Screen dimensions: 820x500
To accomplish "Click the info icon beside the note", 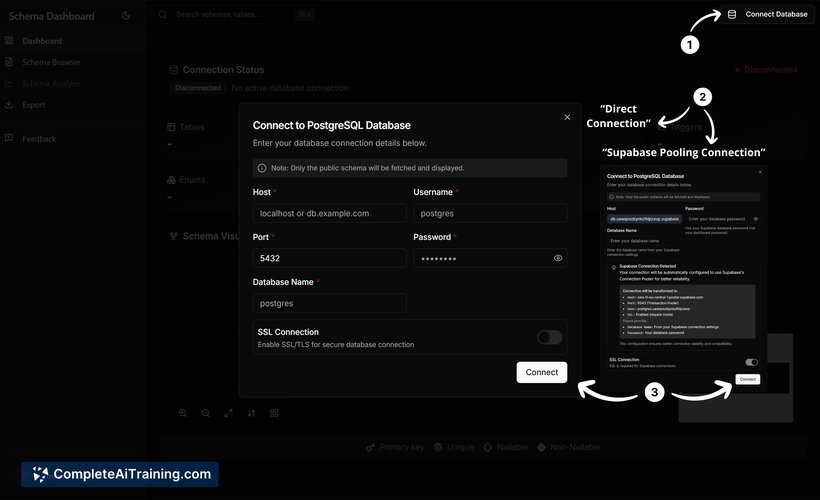I will 262,168.
